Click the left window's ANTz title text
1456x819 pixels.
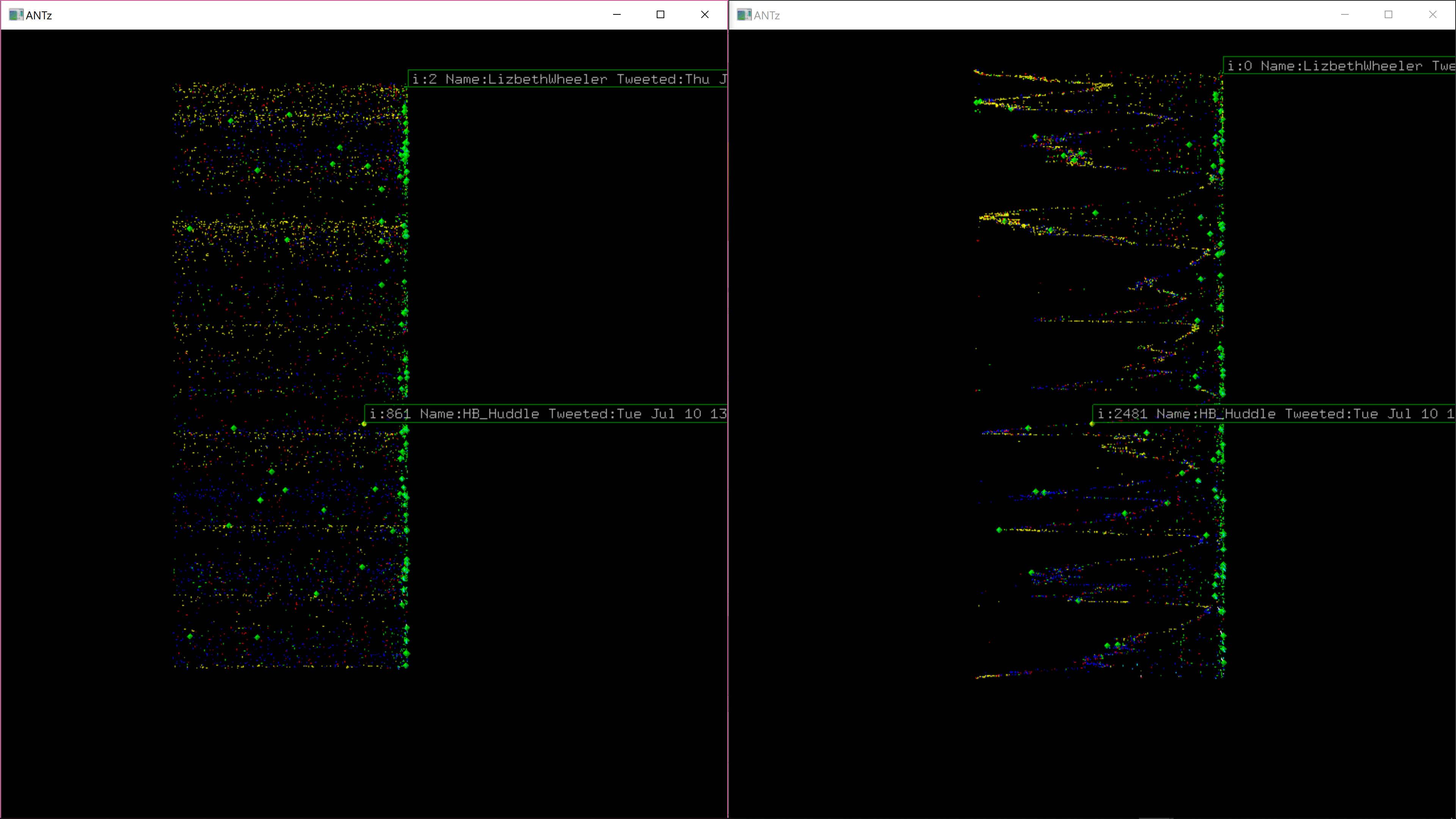point(38,15)
